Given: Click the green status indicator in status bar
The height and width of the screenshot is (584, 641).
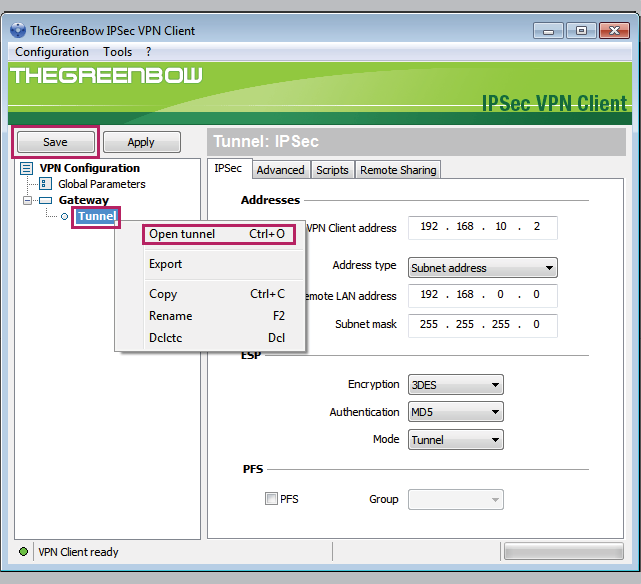Looking at the screenshot, I should (23, 552).
